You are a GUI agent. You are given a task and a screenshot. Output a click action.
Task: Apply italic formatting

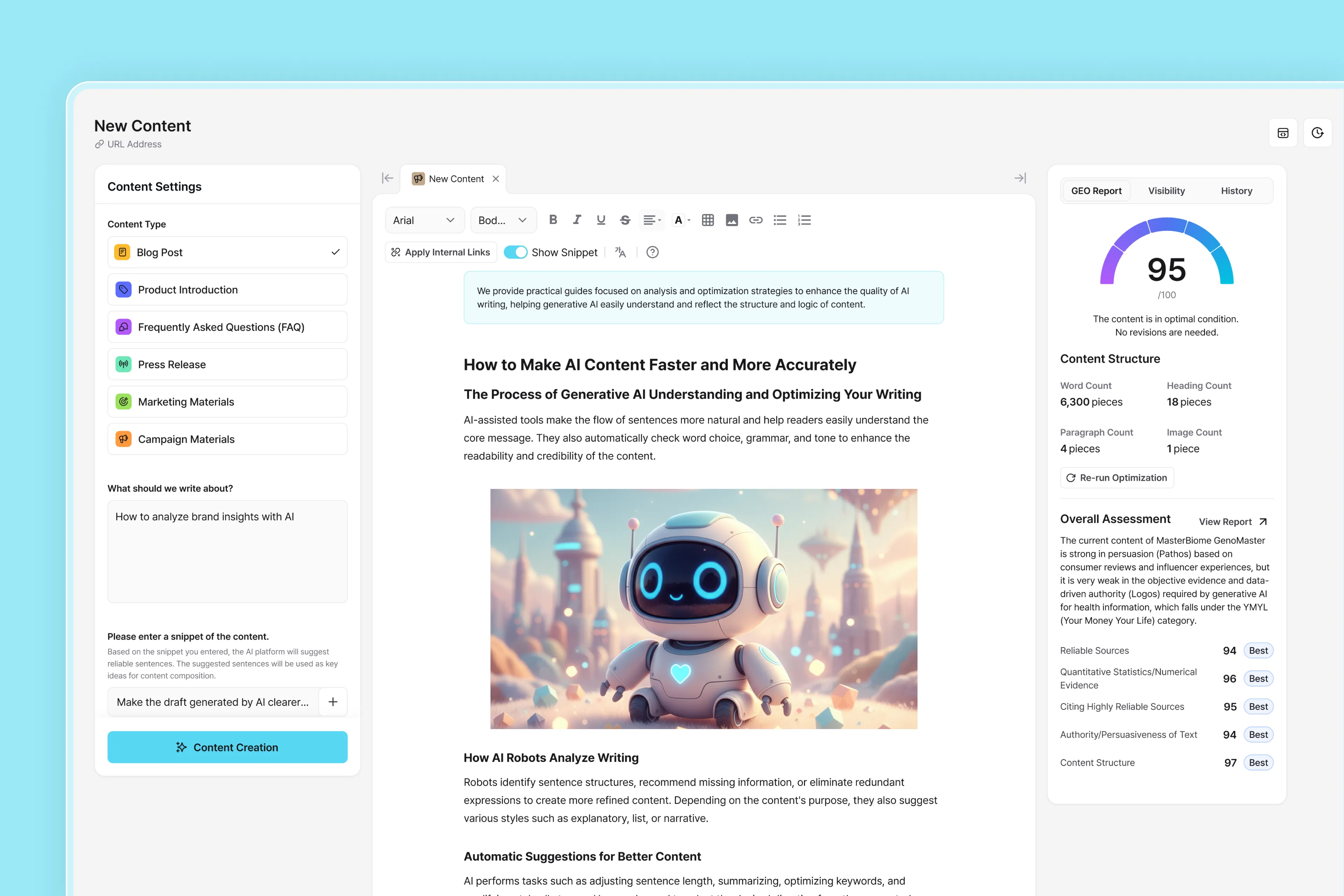tap(576, 220)
